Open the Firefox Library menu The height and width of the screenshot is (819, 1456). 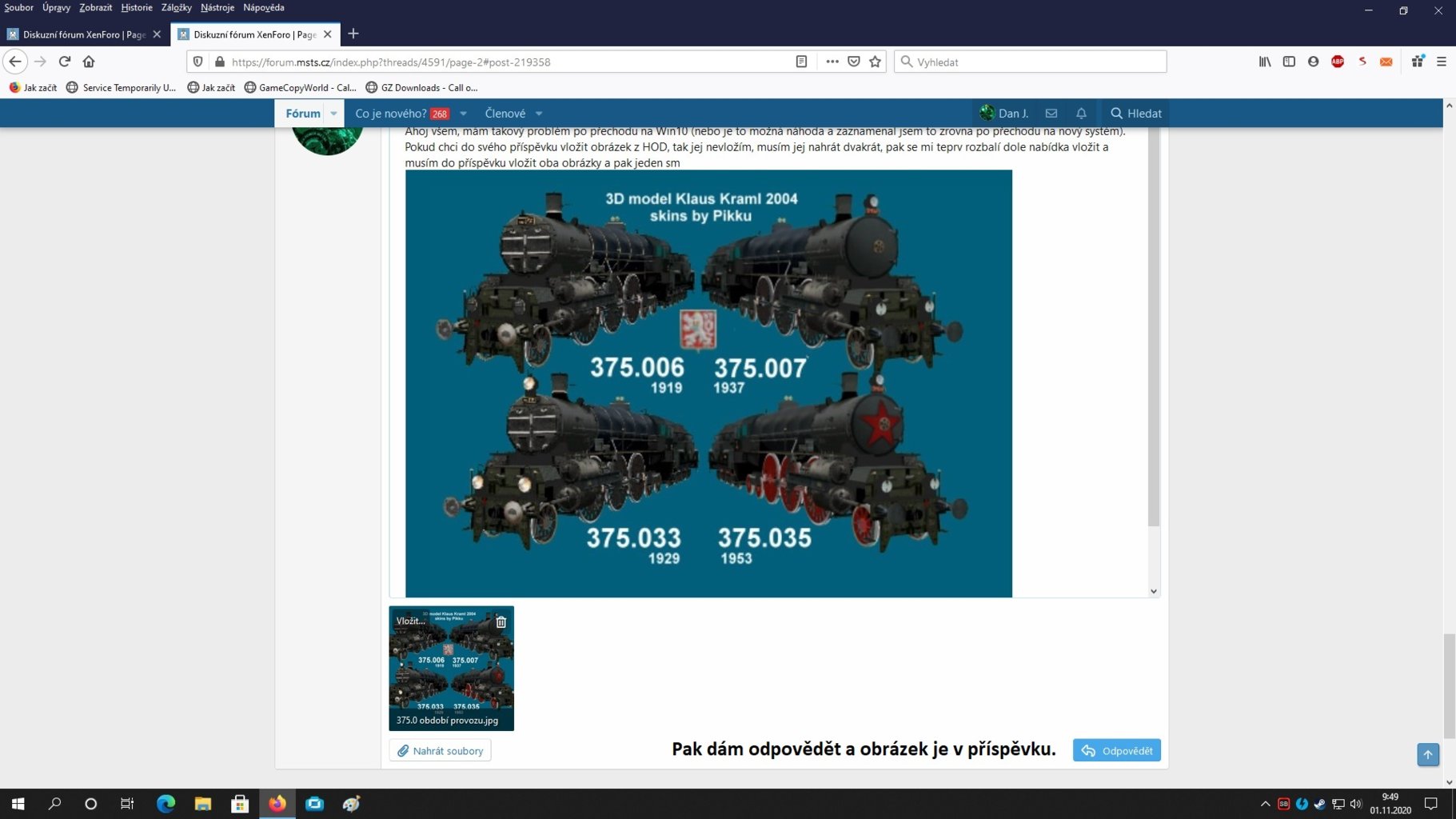[1265, 62]
